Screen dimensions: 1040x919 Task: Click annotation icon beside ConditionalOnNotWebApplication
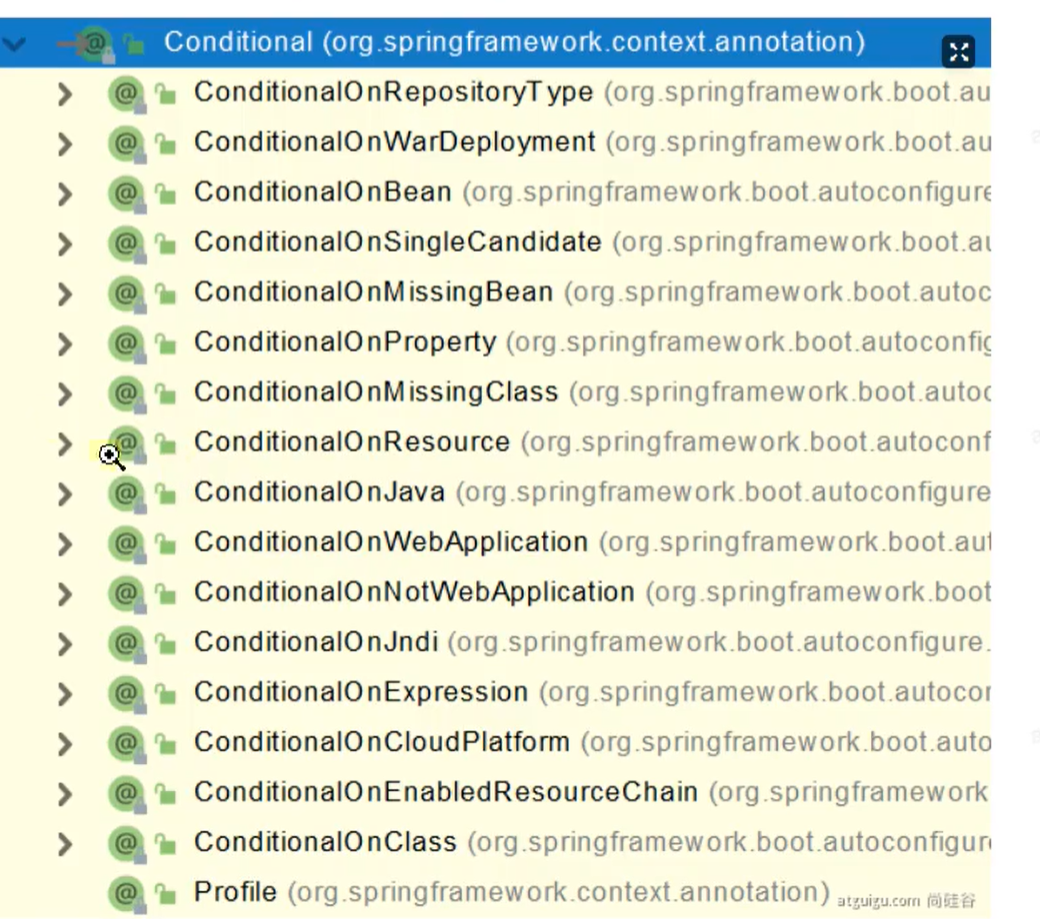point(127,594)
